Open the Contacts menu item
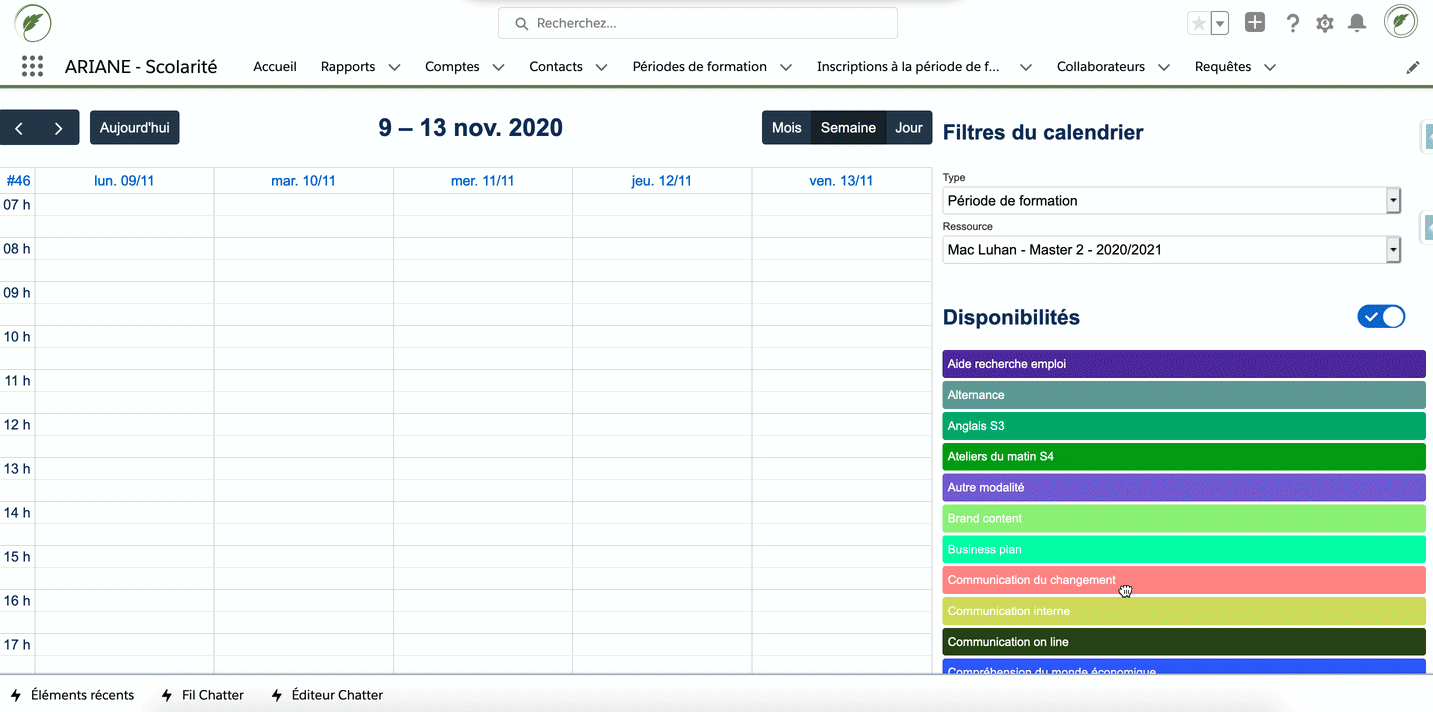This screenshot has width=1433, height=712. pos(556,66)
